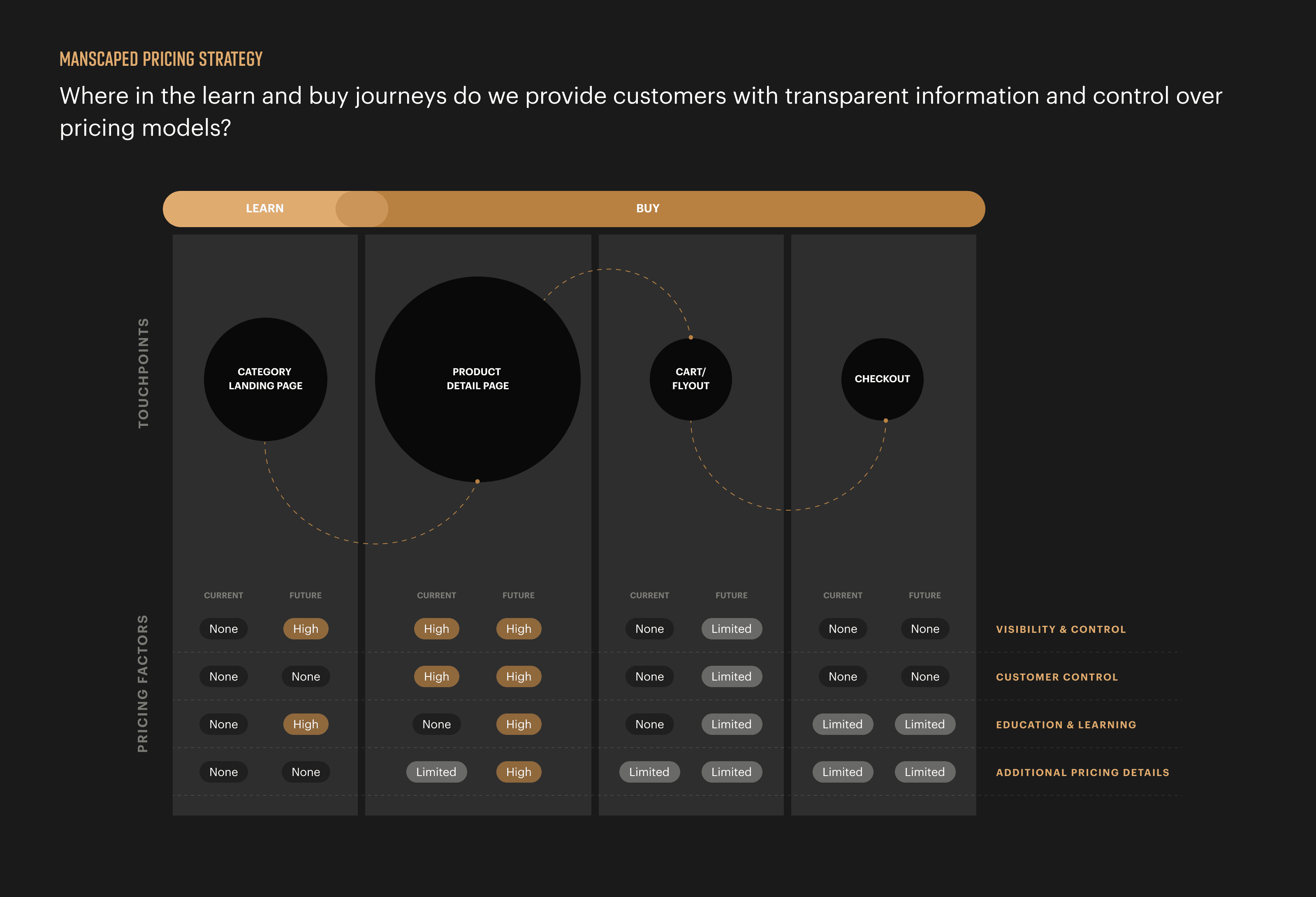Select Checkout current Customer Control 'None' pill
1316x897 pixels.
click(x=843, y=676)
